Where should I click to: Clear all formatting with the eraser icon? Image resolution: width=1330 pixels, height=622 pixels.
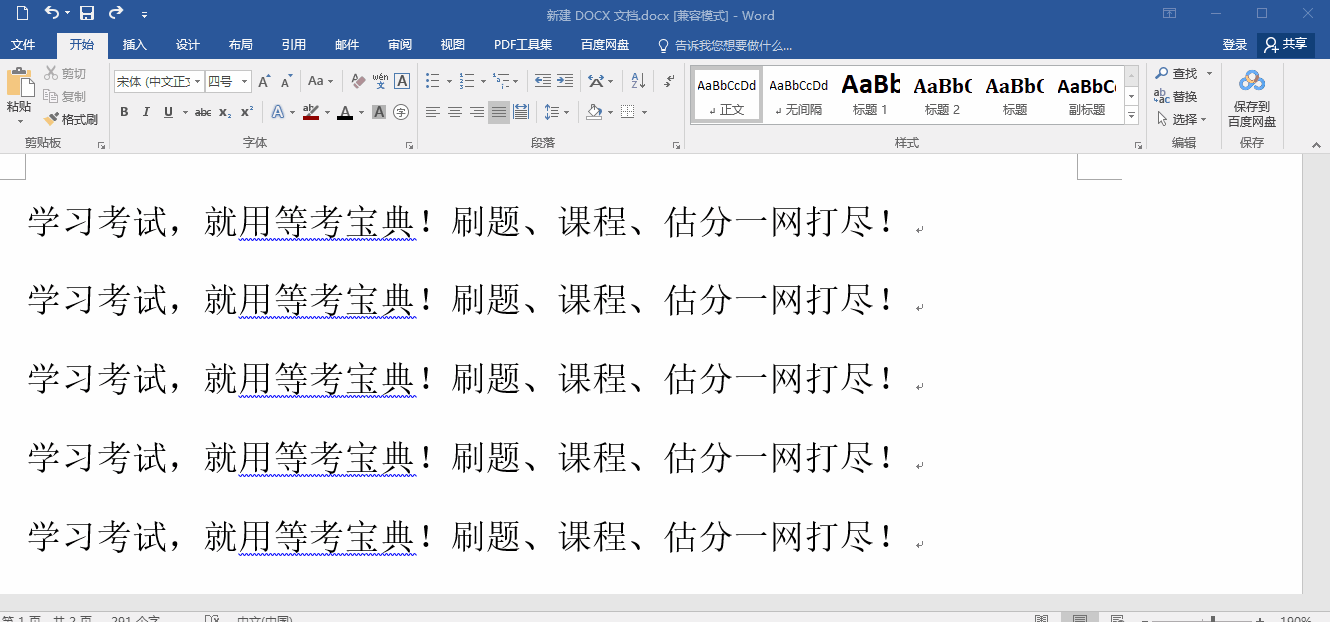358,81
